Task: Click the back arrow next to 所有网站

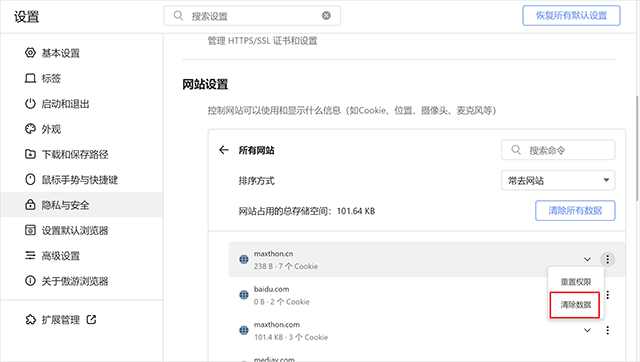Action: coord(224,150)
